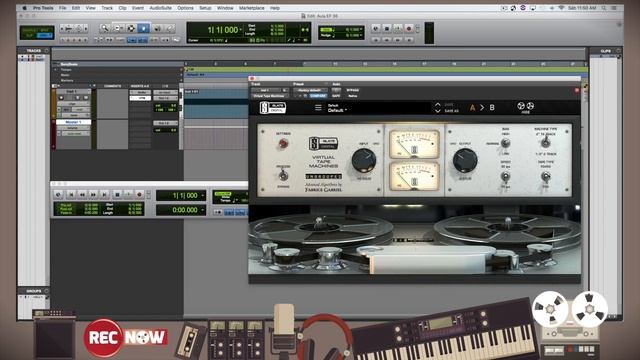Open the Marketplace menu
The image size is (640, 360).
252,8
